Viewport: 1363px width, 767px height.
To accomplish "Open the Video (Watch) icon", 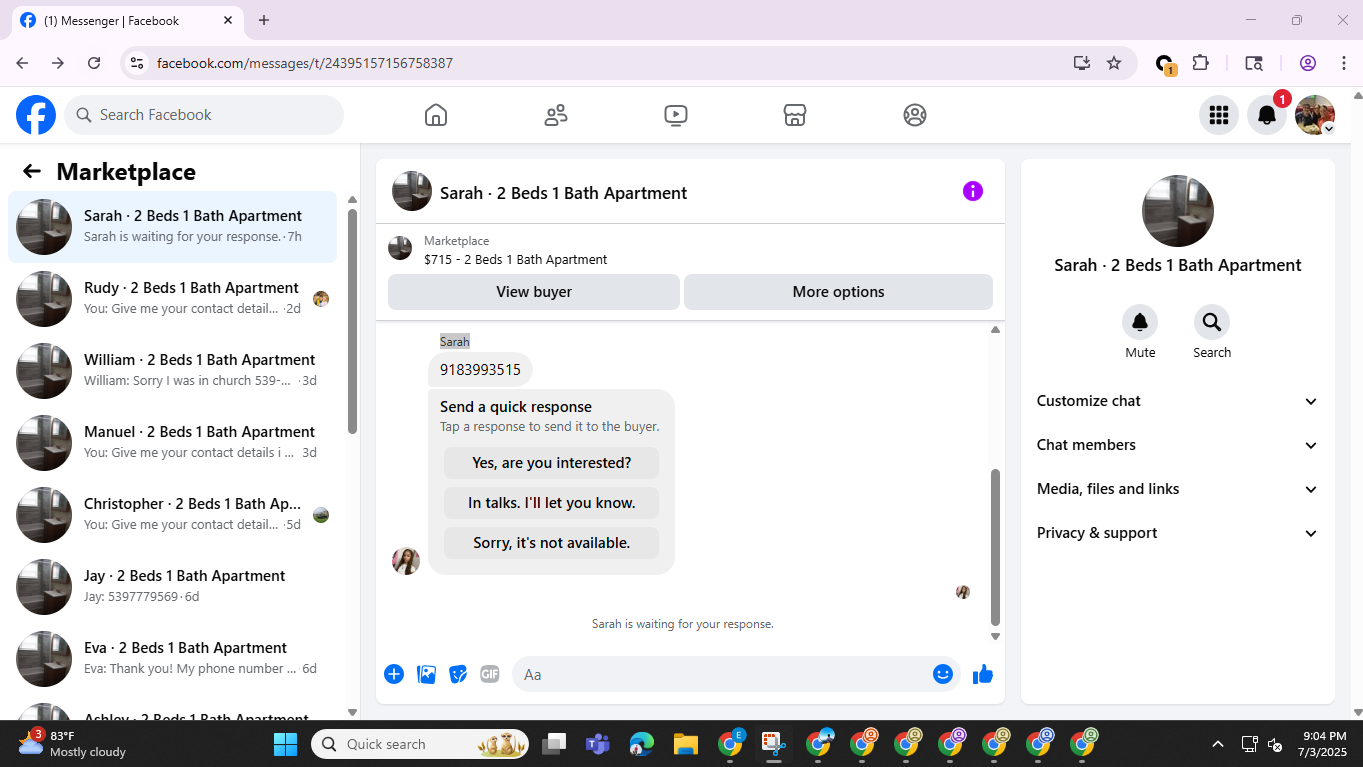I will tap(675, 115).
